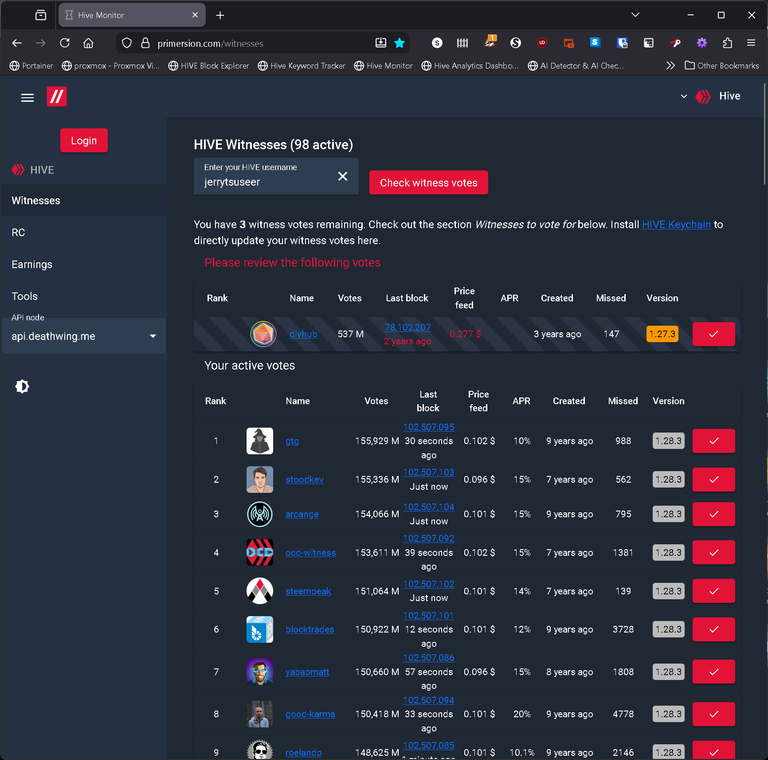The height and width of the screenshot is (760, 768).
Task: Toggle vote checkmark for arcange
Action: [713, 514]
